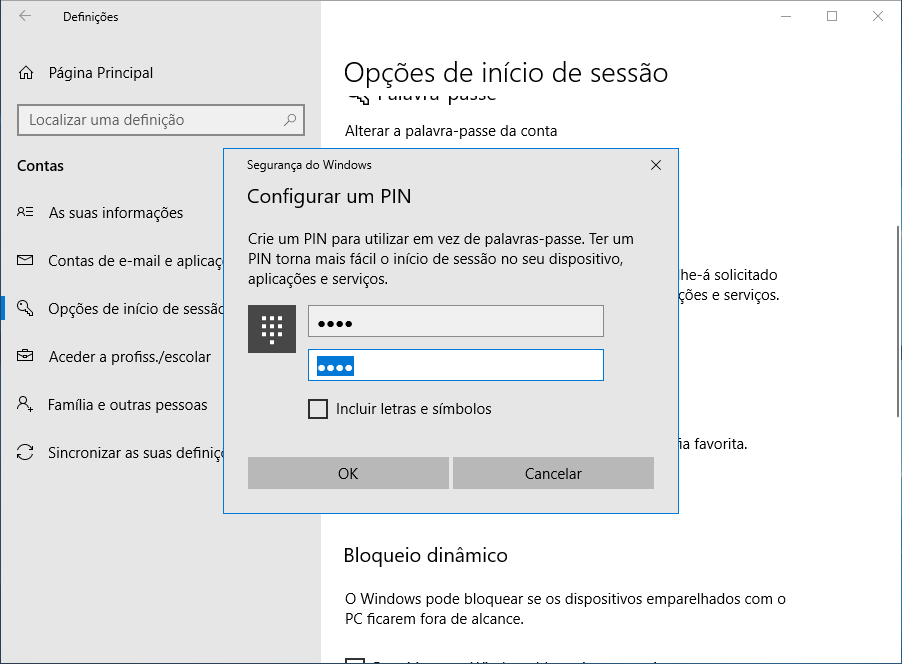Image resolution: width=902 pixels, height=664 pixels.
Task: Click the first PIN entry field
Action: click(456, 322)
